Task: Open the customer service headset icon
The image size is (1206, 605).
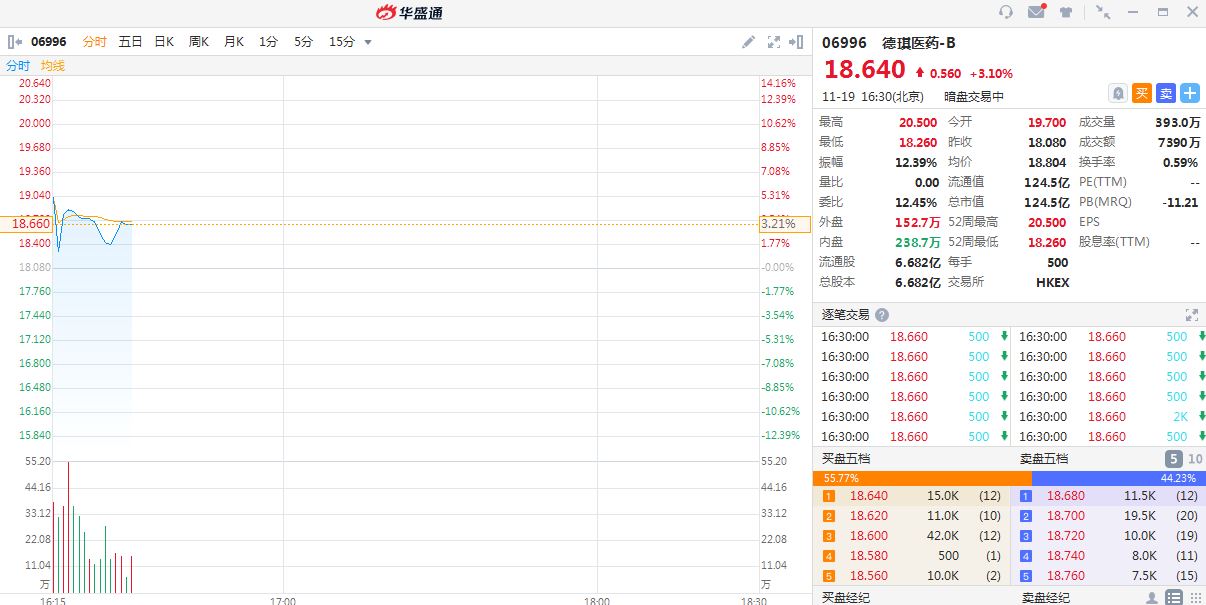Action: click(x=1006, y=12)
